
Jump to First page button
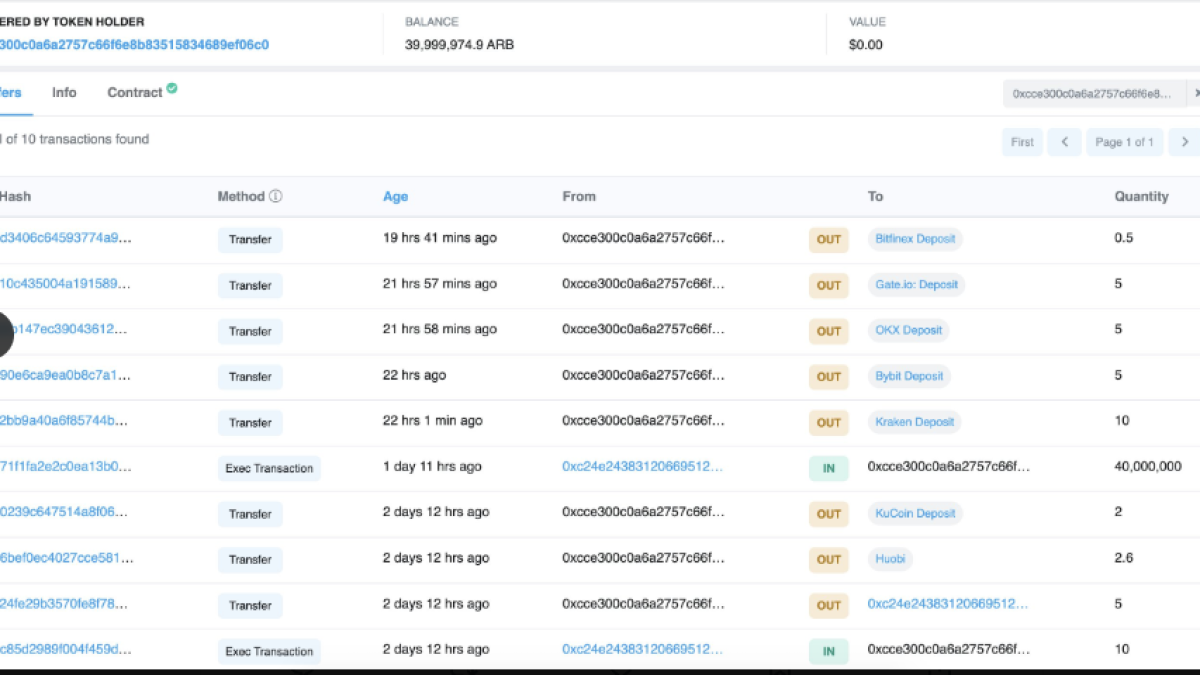[x=1022, y=142]
